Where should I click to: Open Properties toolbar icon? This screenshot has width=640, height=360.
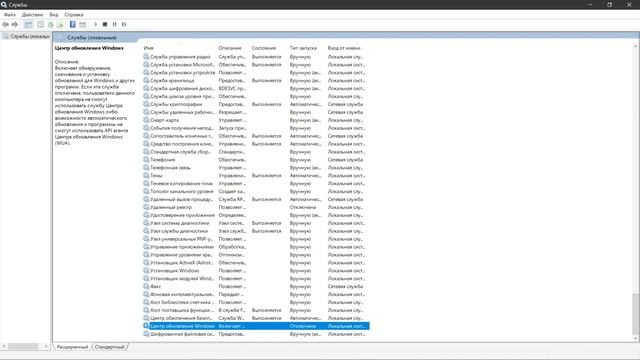point(40,24)
